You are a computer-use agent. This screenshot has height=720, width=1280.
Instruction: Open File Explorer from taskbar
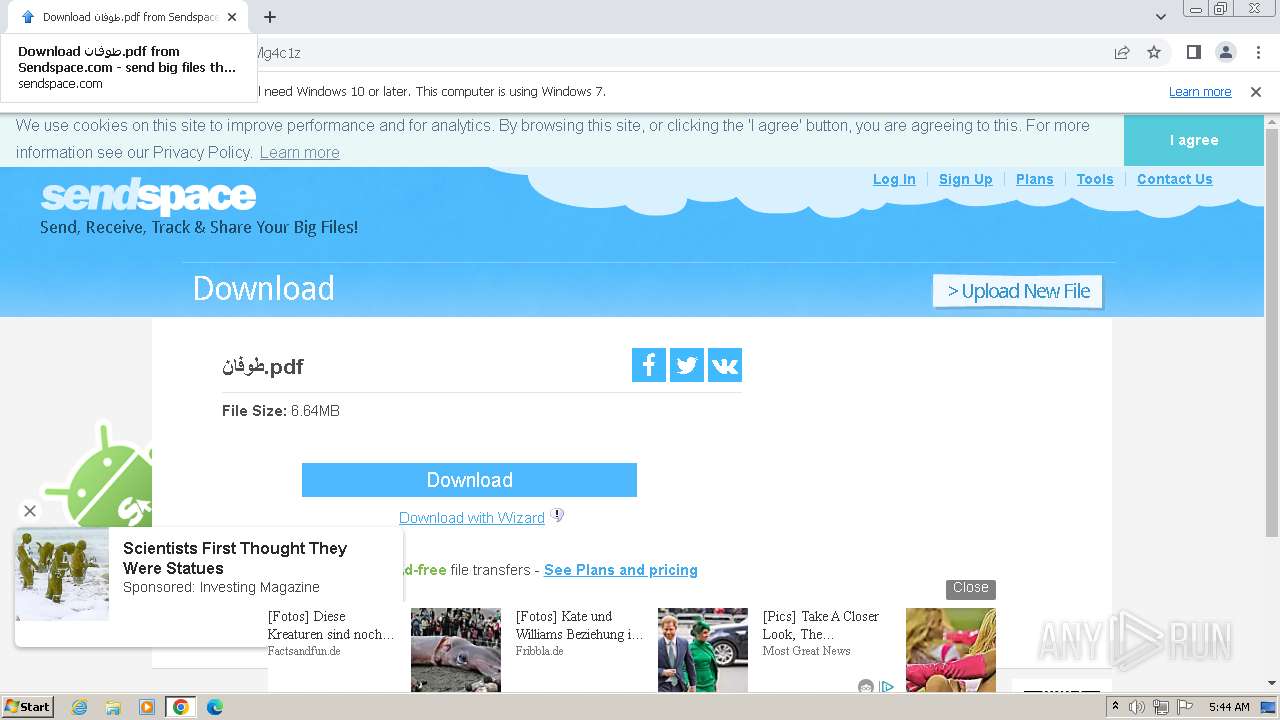click(113, 707)
